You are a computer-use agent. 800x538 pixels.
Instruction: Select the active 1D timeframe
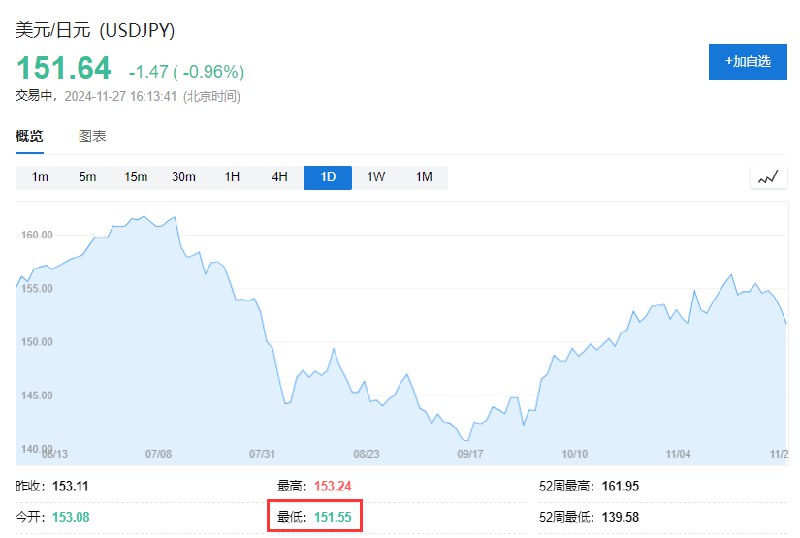pyautogui.click(x=328, y=177)
